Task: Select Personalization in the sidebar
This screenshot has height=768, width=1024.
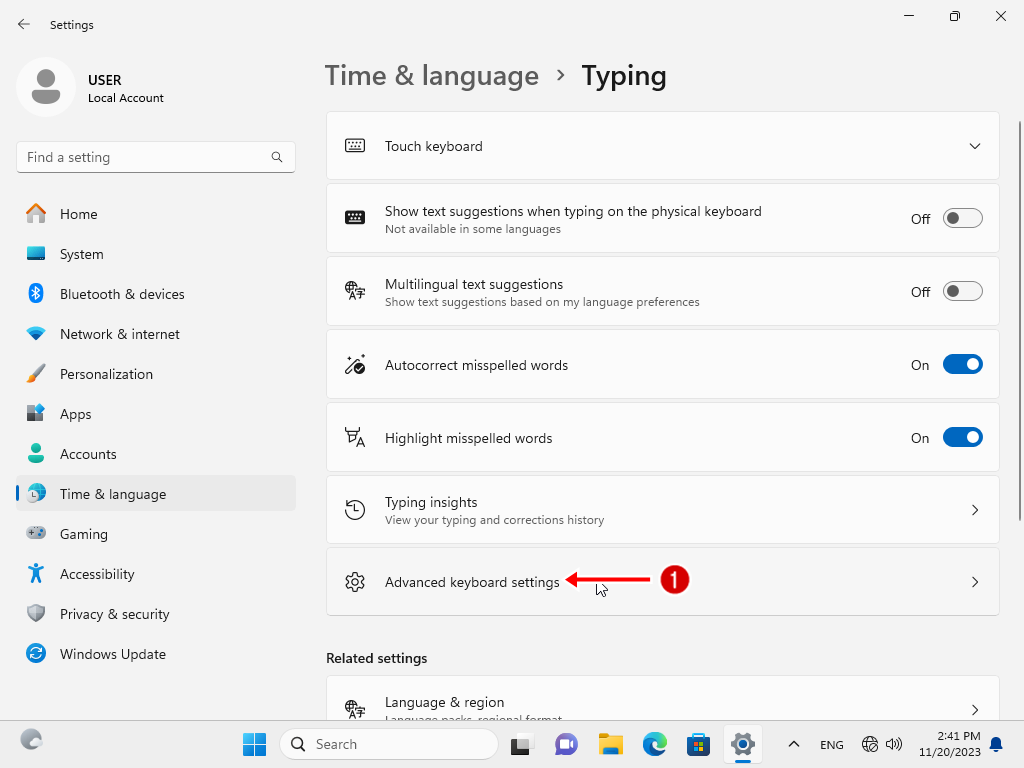Action: 106,374
